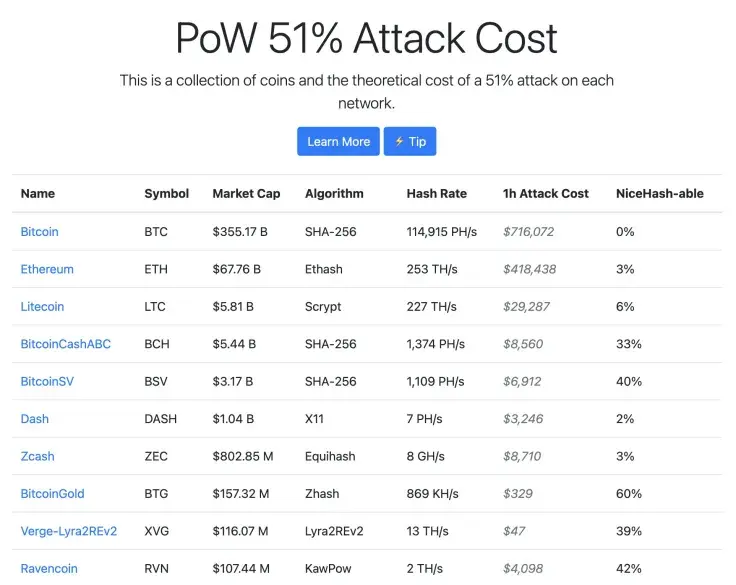The height and width of the screenshot is (585, 736).
Task: Sort by Hash Rate column header
Action: pos(436,194)
